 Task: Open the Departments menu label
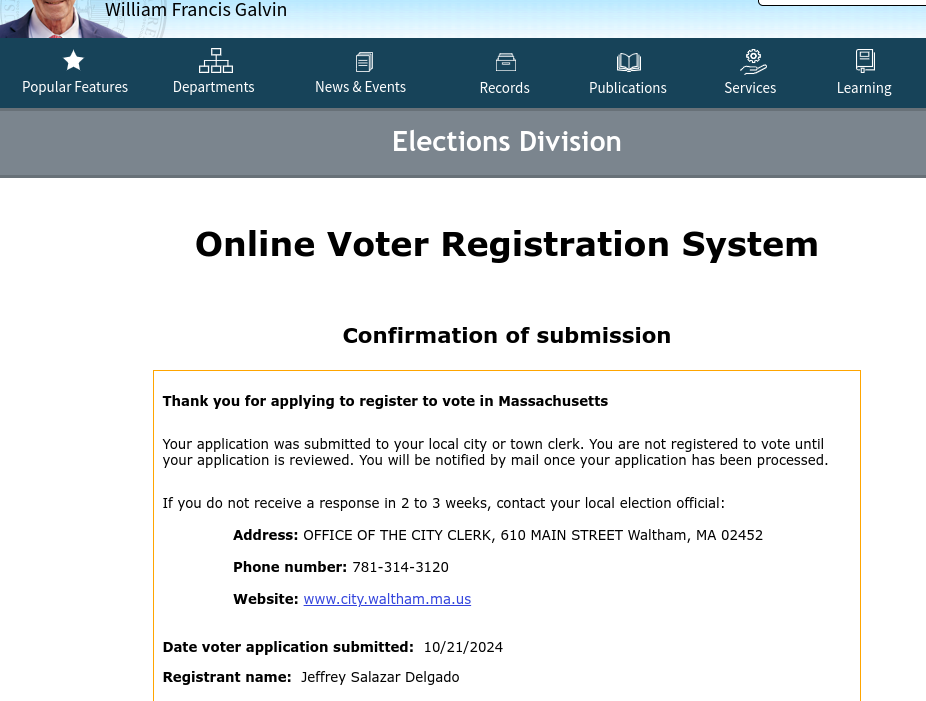tap(214, 87)
